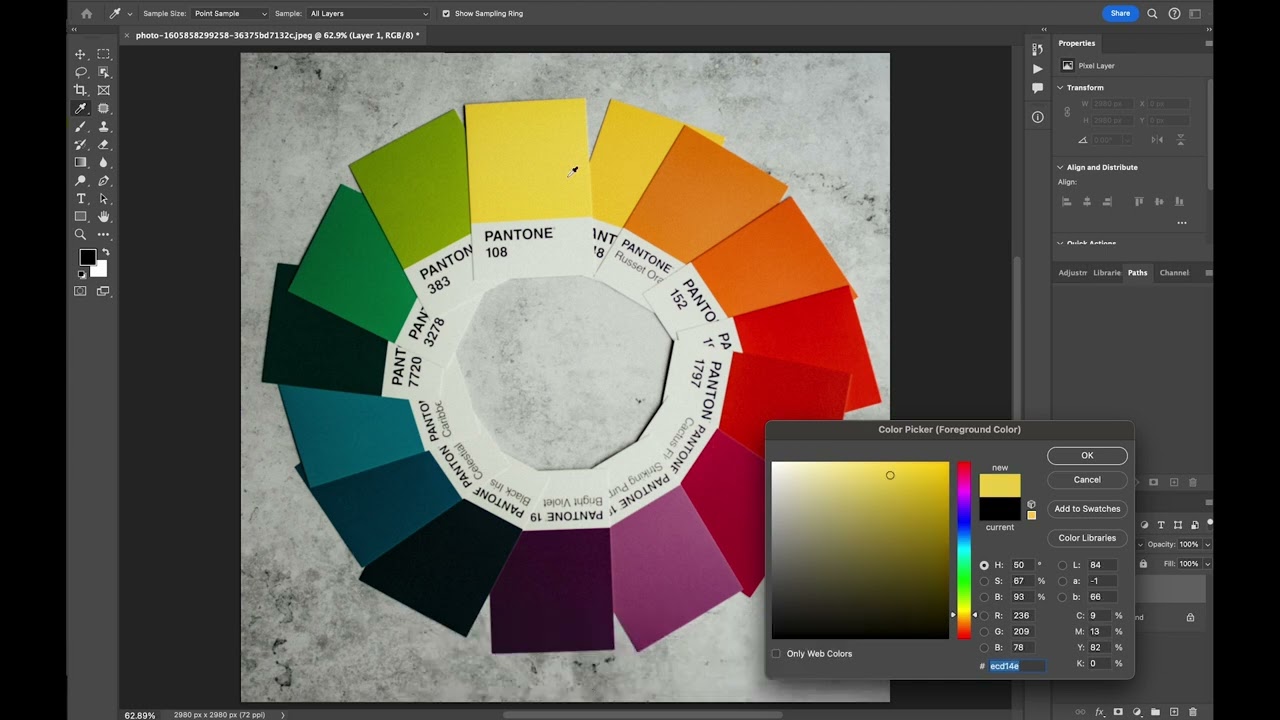Select the Type tool

tap(80, 198)
